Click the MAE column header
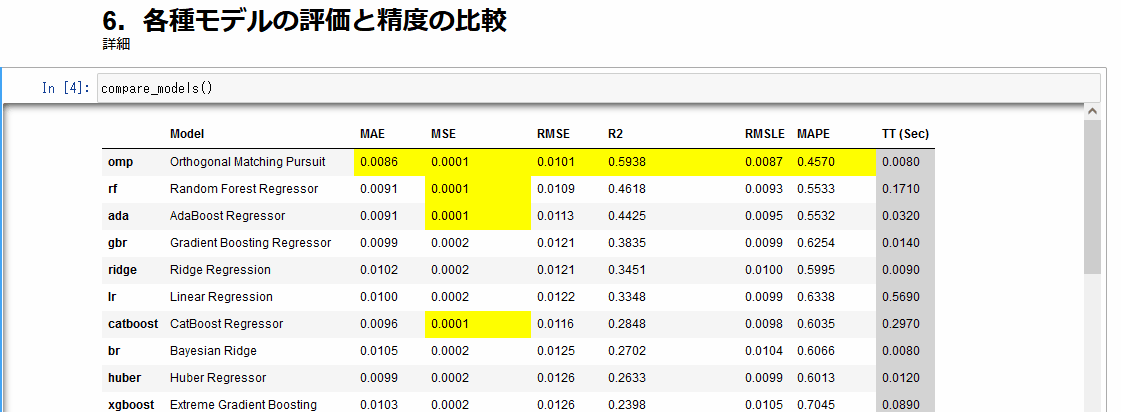Screen dimensions: 1121x412 coord(371,134)
